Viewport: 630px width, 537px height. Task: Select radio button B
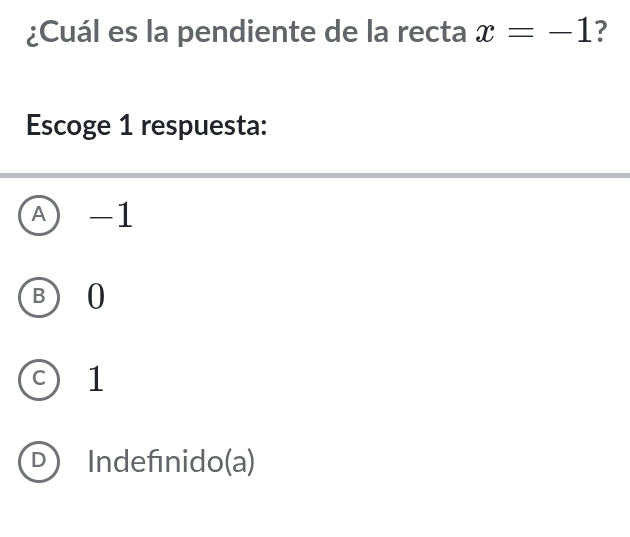(x=39, y=296)
